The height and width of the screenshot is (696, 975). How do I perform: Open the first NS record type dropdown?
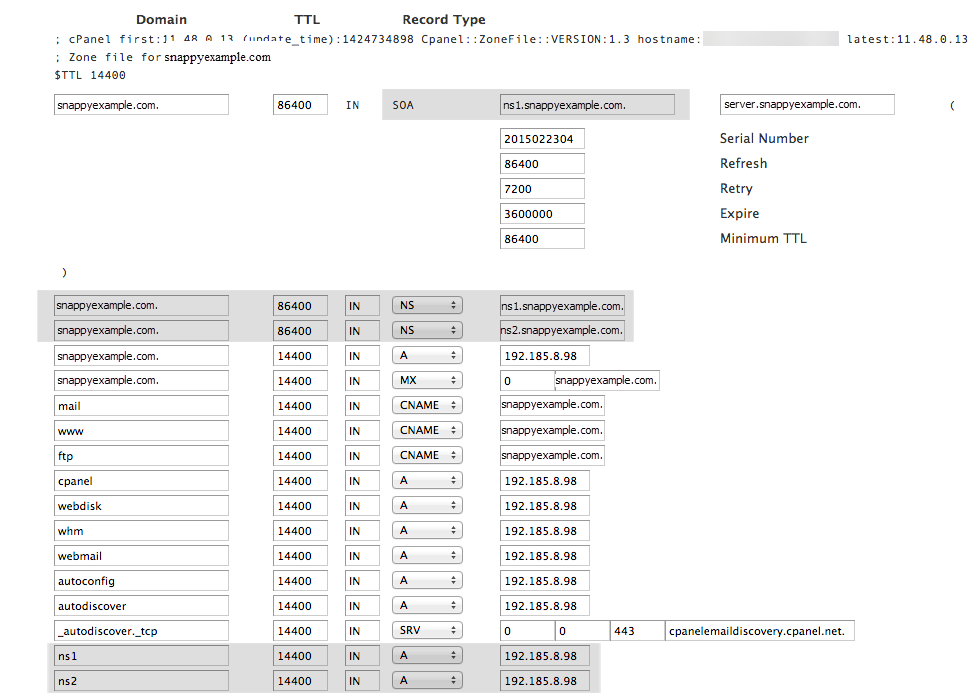tap(427, 305)
